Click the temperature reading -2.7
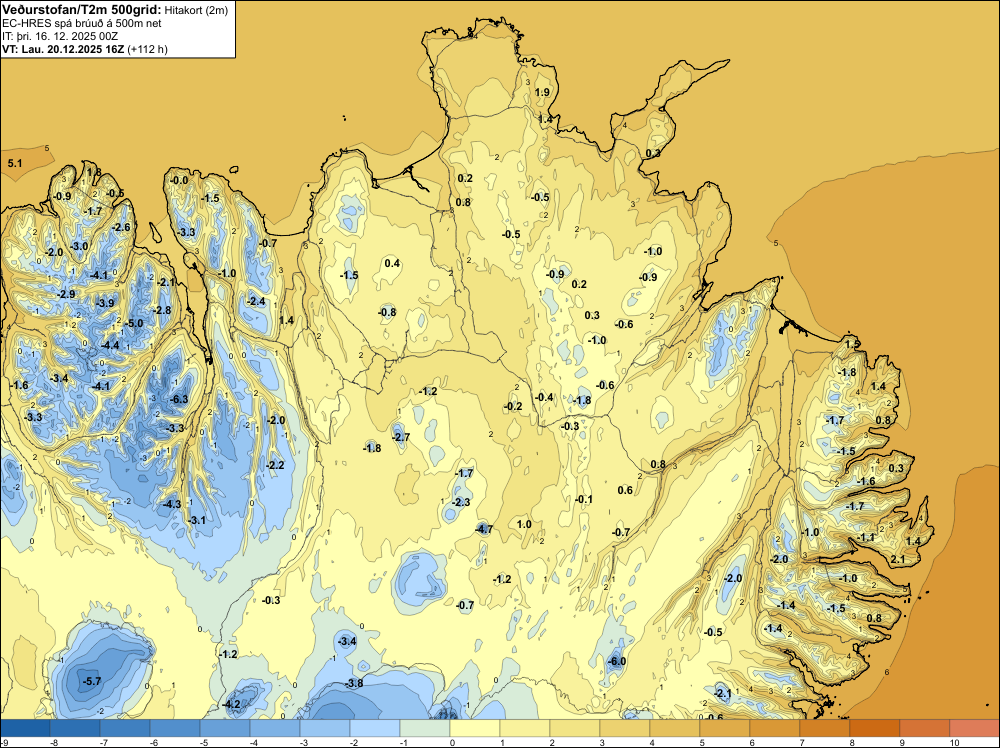 pyautogui.click(x=401, y=437)
